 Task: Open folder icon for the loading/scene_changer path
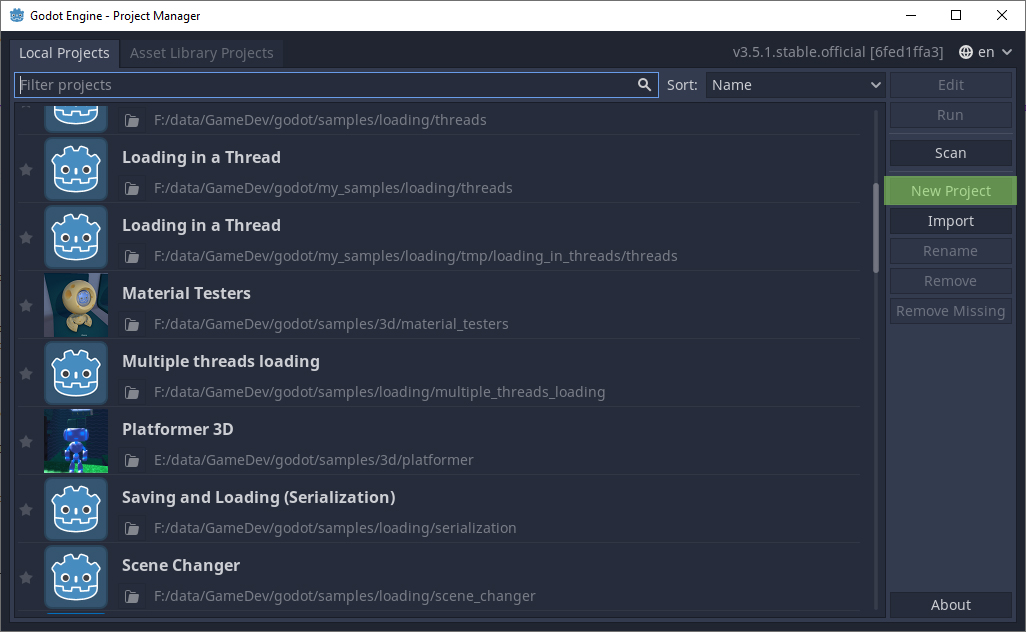132,597
